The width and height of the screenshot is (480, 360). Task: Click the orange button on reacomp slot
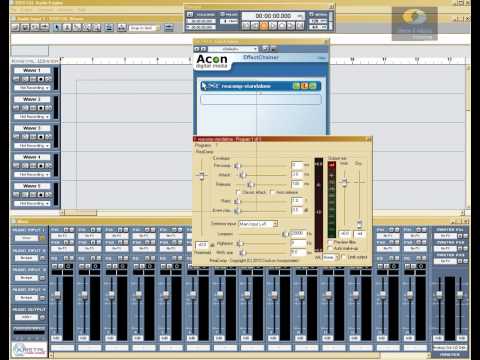coord(304,86)
